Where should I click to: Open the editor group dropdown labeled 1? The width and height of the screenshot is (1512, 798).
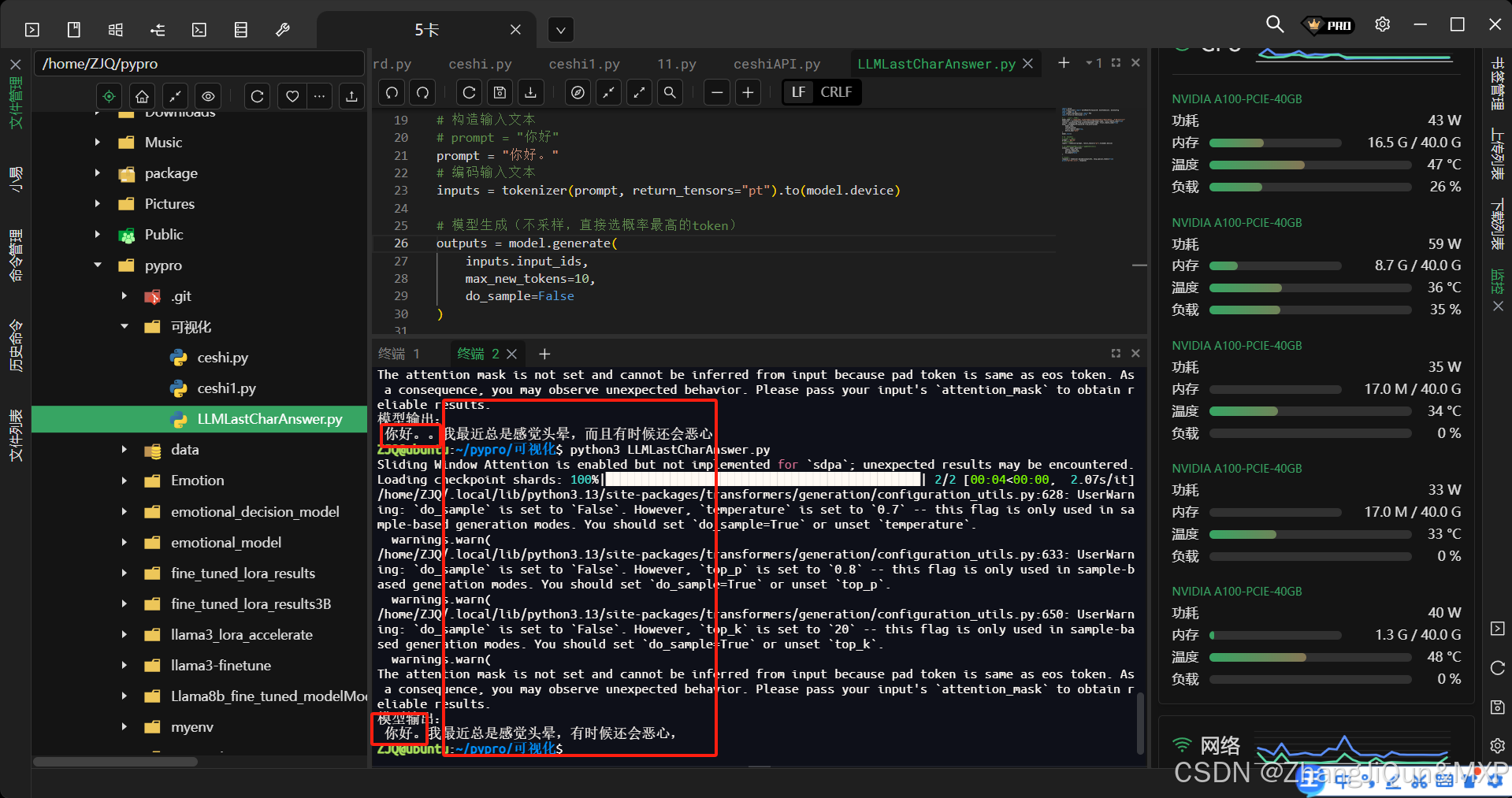[1094, 63]
